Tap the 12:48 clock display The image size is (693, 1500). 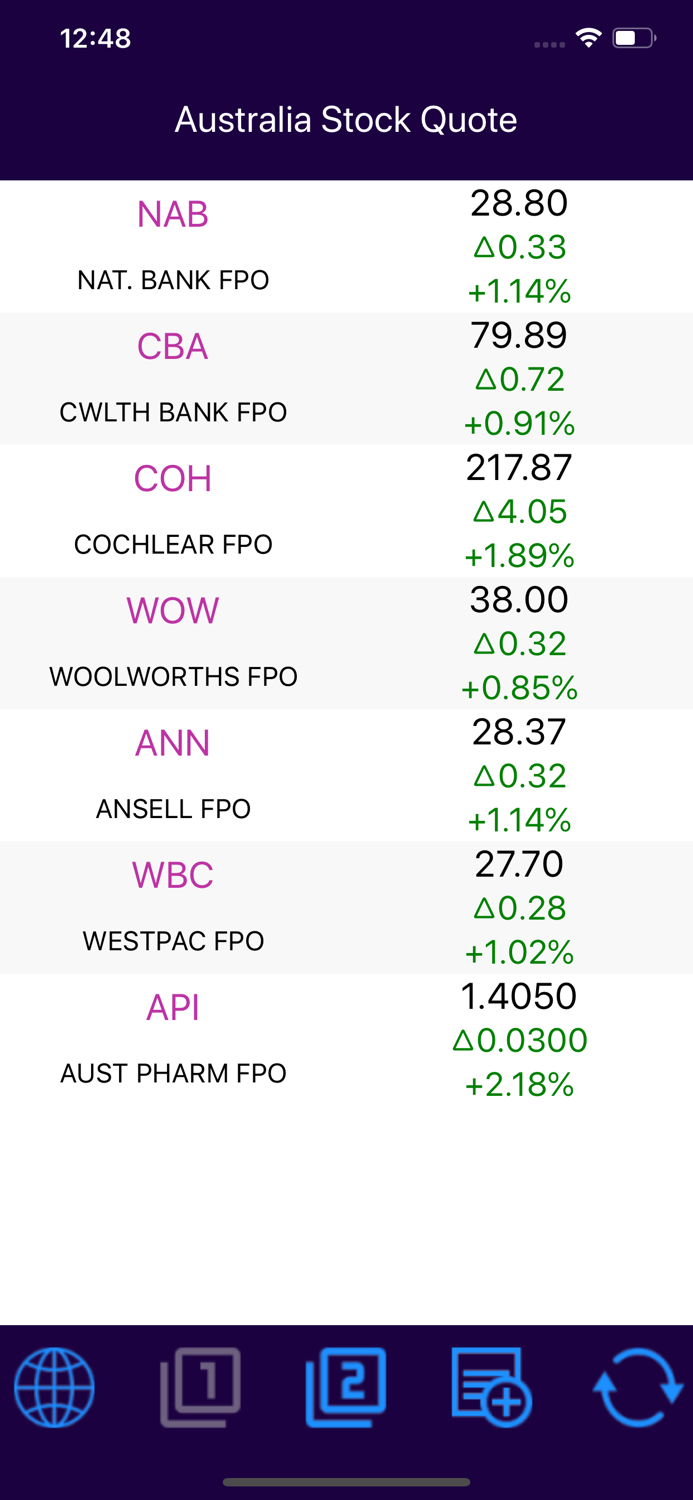coord(95,38)
